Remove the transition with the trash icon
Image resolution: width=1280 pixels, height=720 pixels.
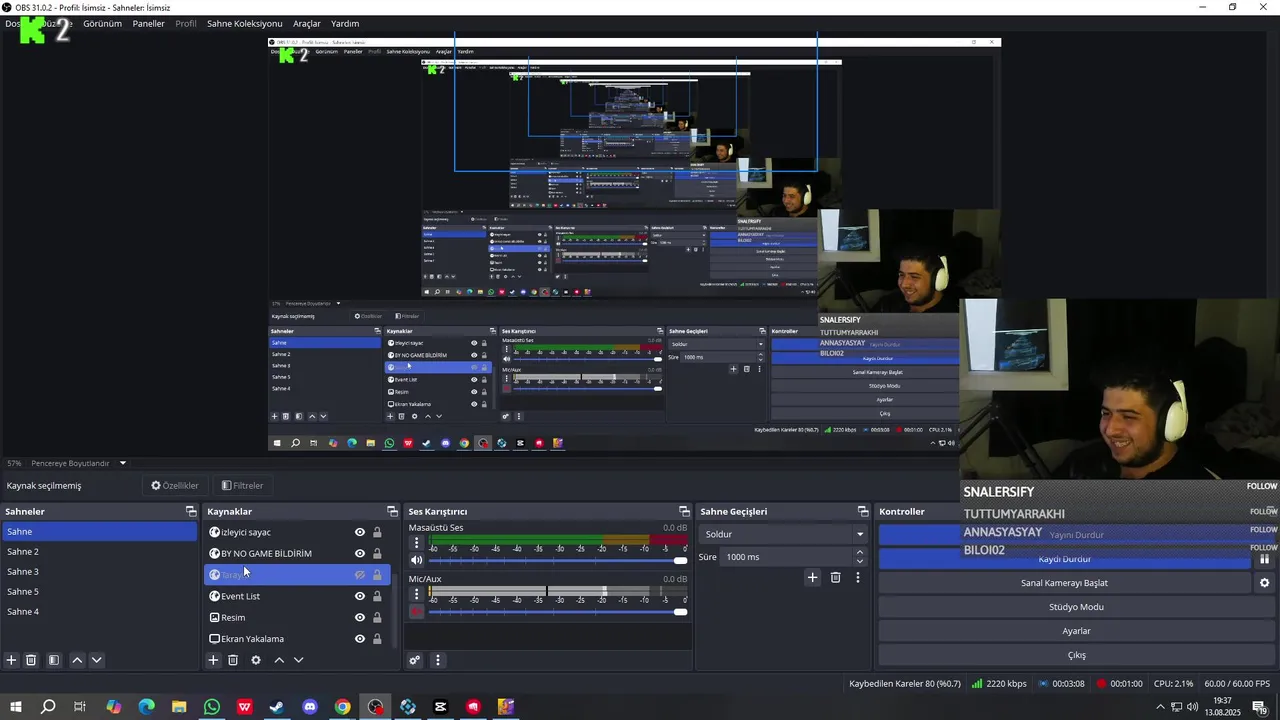(836, 577)
